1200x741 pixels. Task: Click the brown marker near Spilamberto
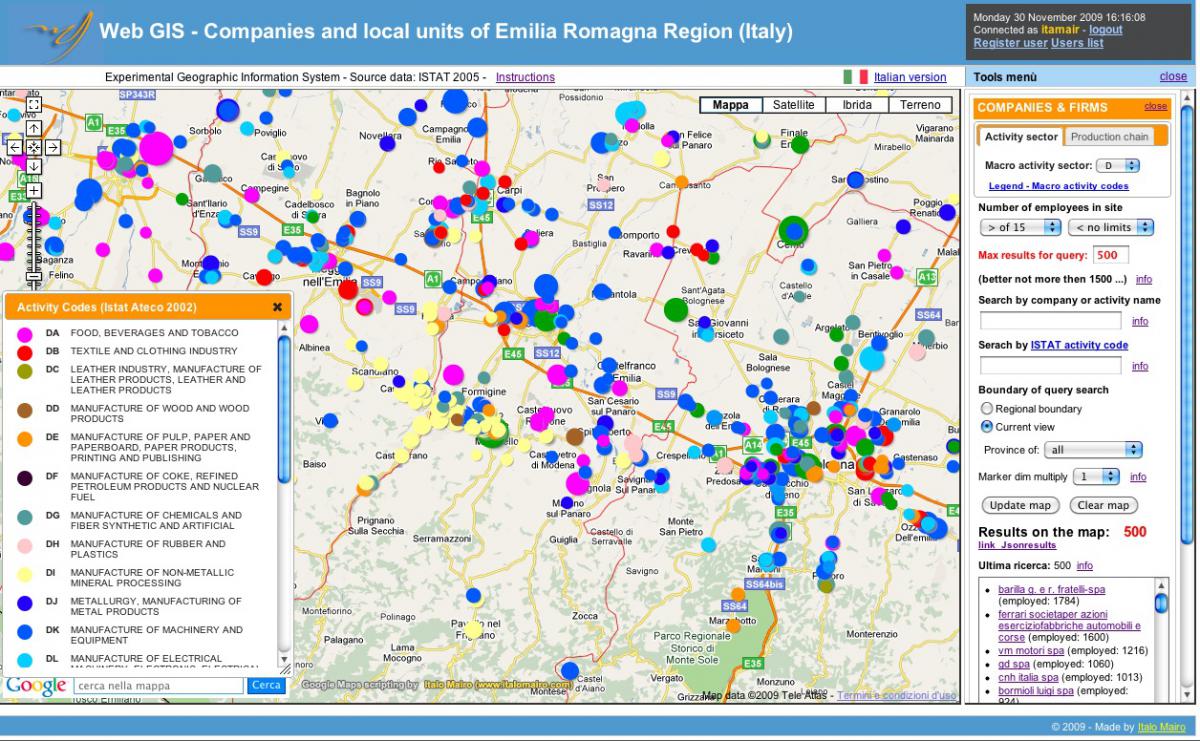pos(575,436)
